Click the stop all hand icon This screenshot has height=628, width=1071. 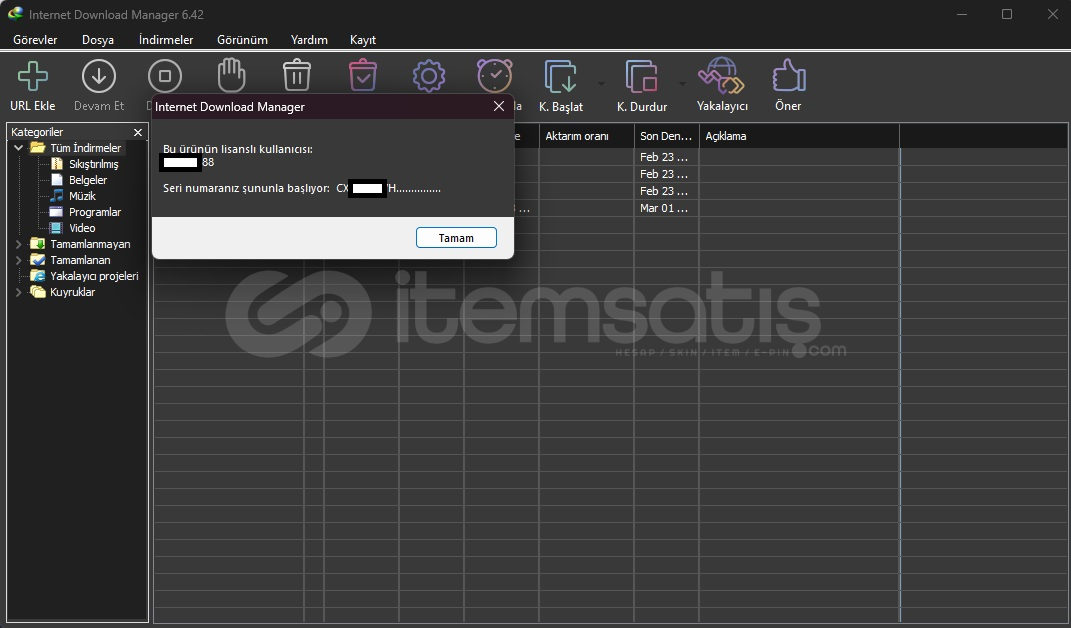click(x=232, y=75)
